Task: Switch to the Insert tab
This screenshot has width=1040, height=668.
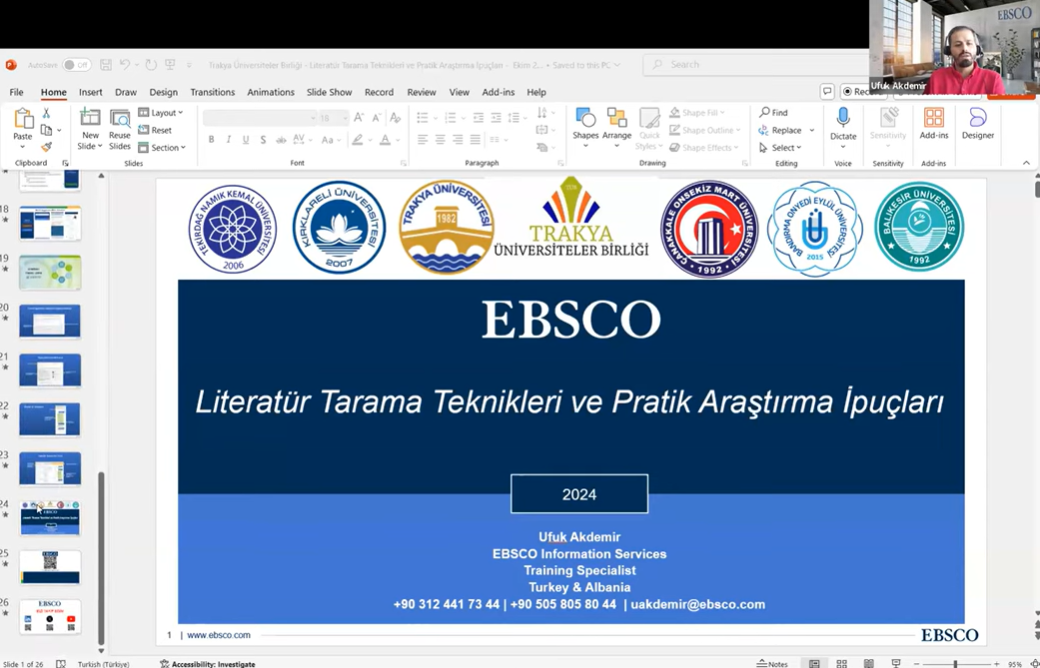Action: (x=90, y=92)
